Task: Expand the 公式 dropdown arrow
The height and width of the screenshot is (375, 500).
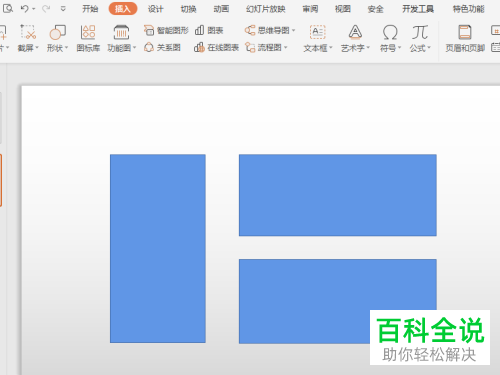Action: pyautogui.click(x=429, y=48)
